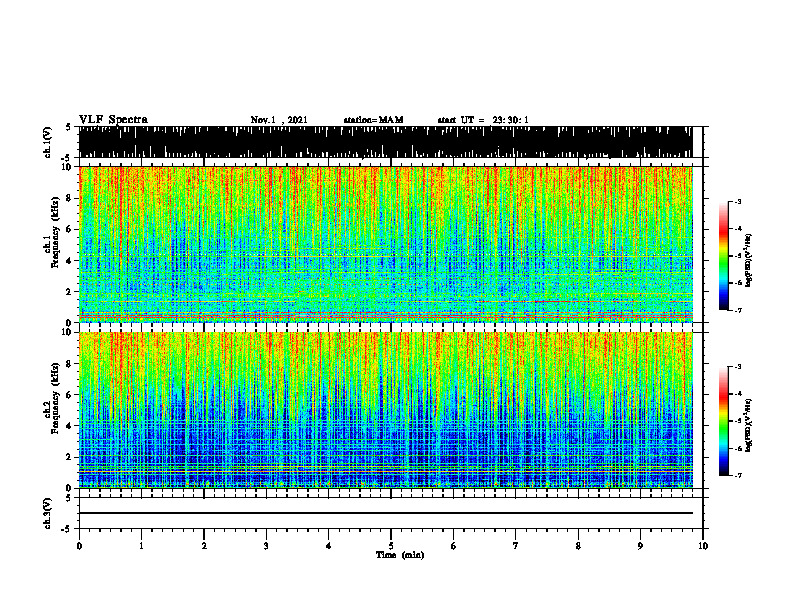Image resolution: width=792 pixels, height=612 pixels.
Task: Click the 'ch.3(V)' axis label
Action: point(48,513)
